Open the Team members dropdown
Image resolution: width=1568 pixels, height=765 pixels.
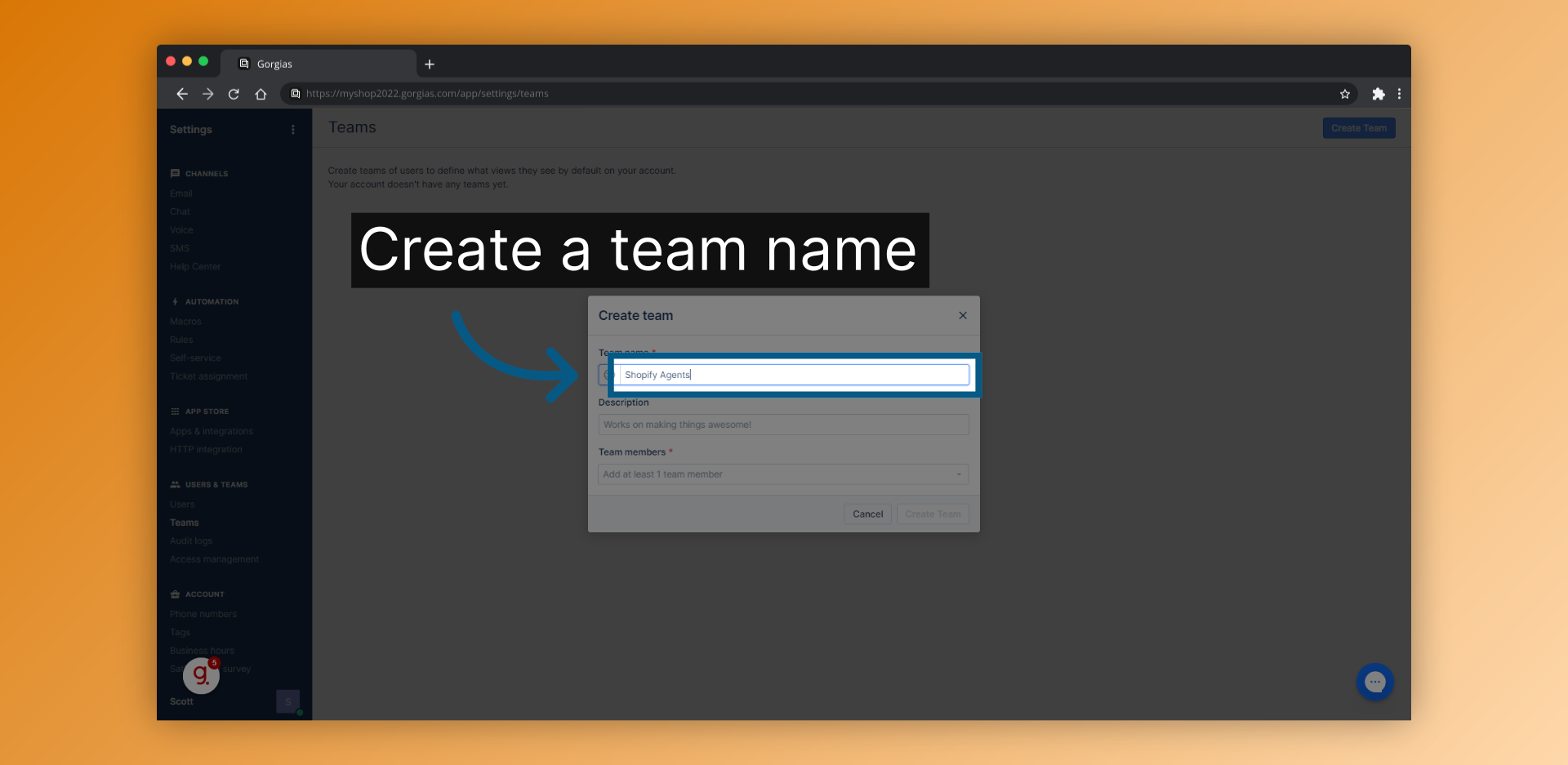click(784, 474)
